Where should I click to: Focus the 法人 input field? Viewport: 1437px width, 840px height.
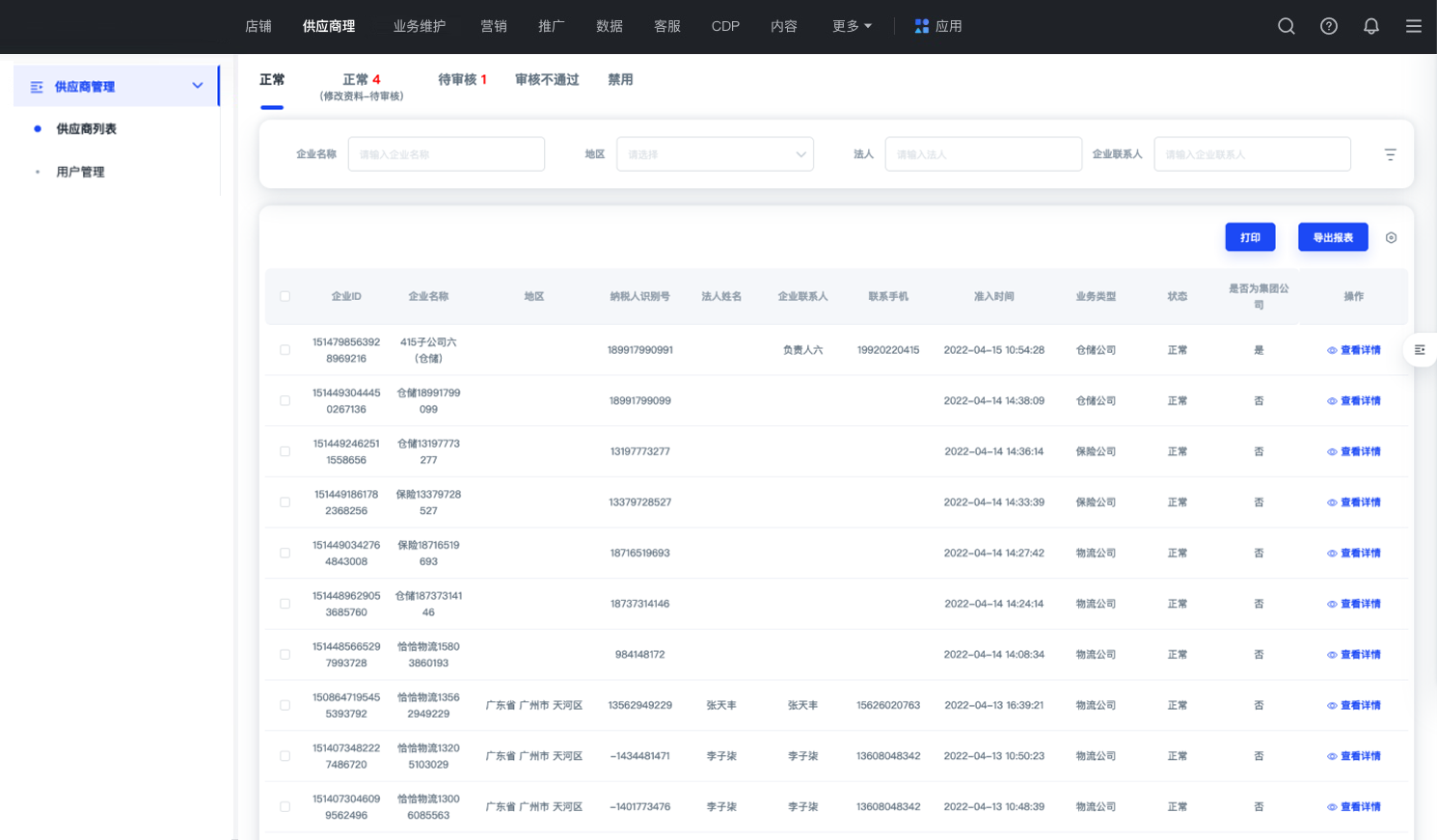(x=984, y=154)
